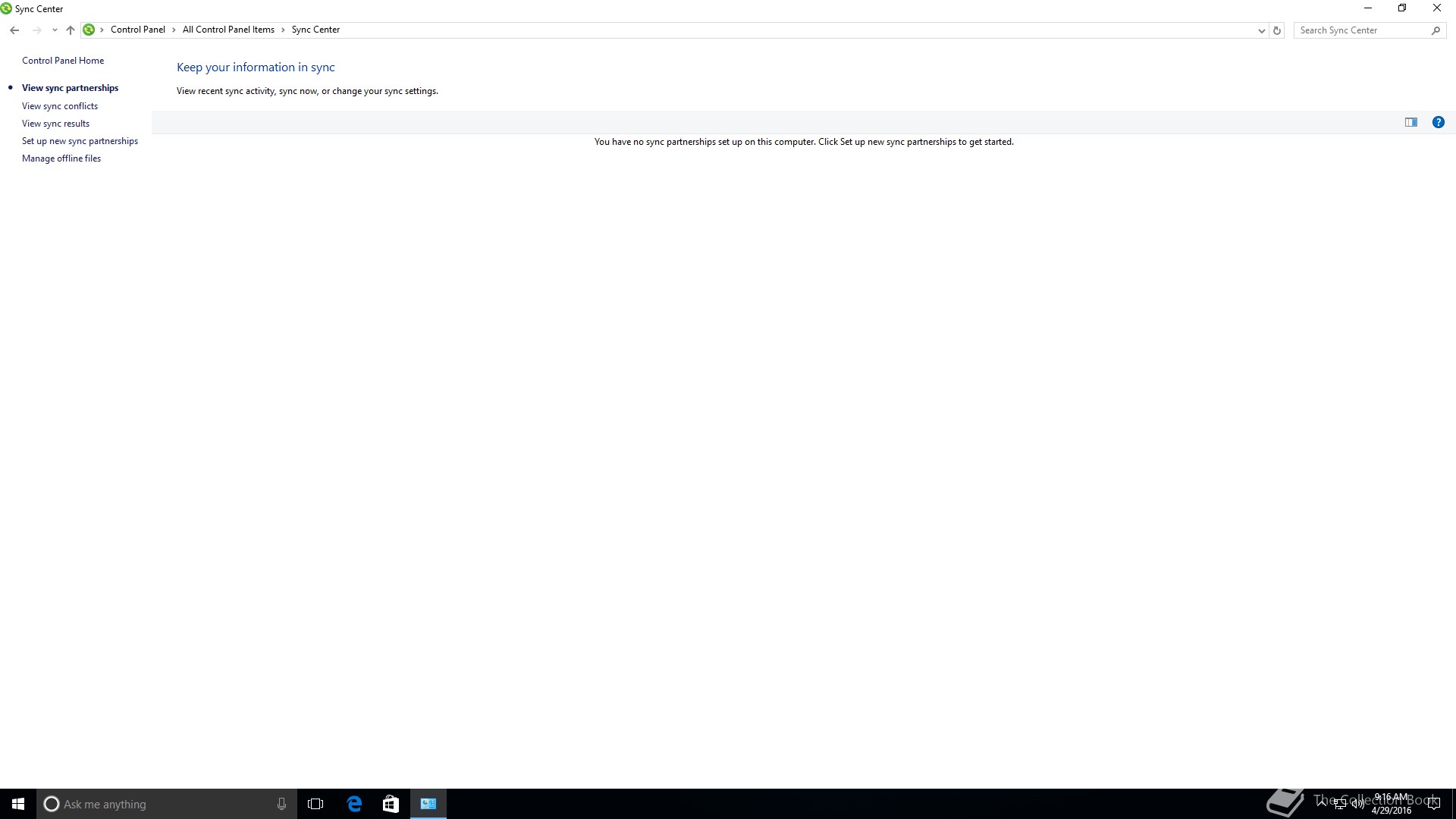Image resolution: width=1456 pixels, height=819 pixels.
Task: Toggle the preview pane icon
Action: [1410, 122]
